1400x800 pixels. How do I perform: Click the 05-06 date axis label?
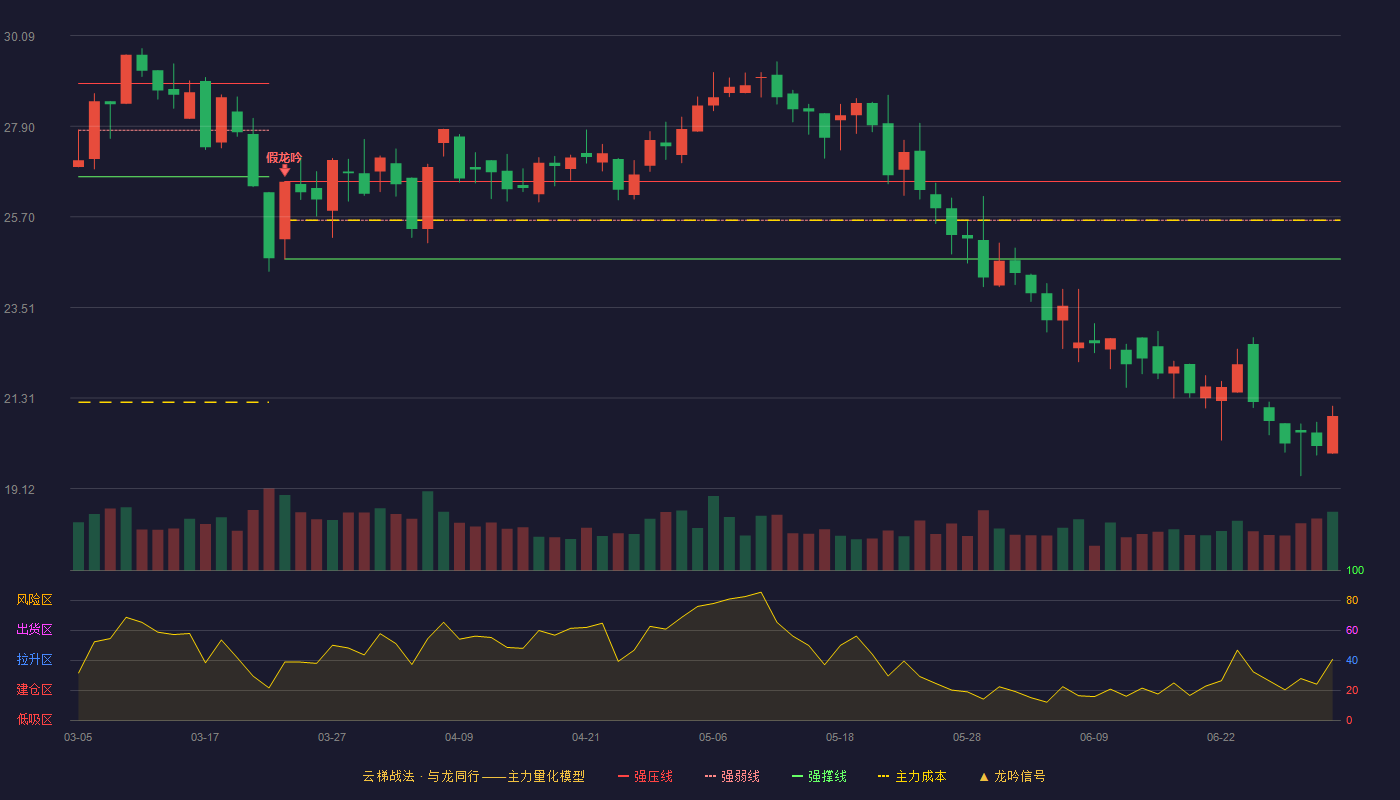point(713,737)
